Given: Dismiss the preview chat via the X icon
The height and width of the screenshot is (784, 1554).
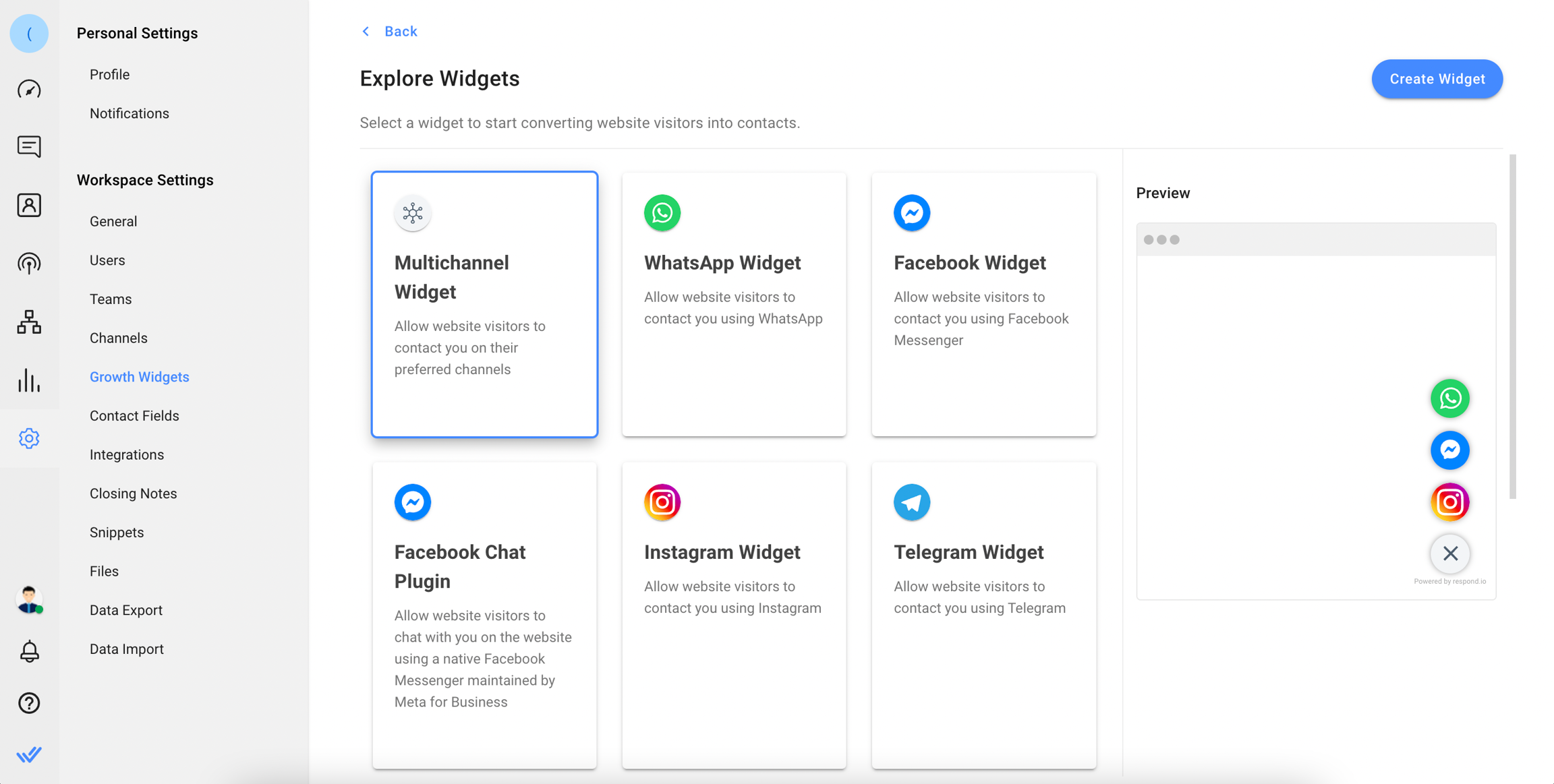Looking at the screenshot, I should [1450, 553].
